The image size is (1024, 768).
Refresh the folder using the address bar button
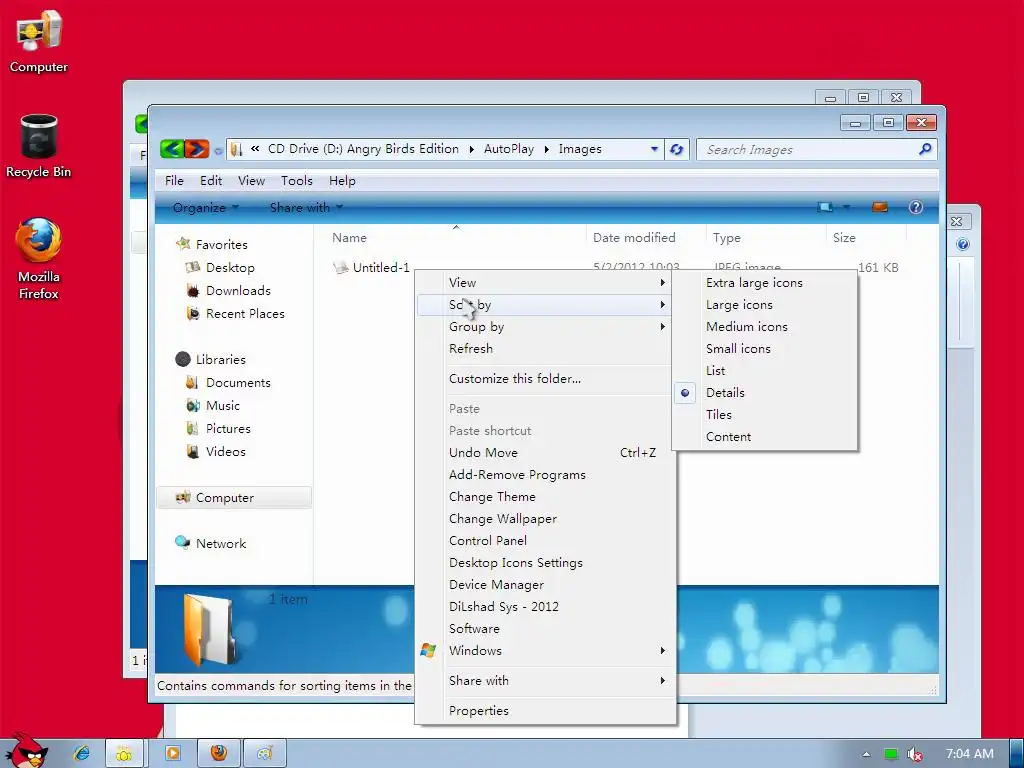[677, 150]
